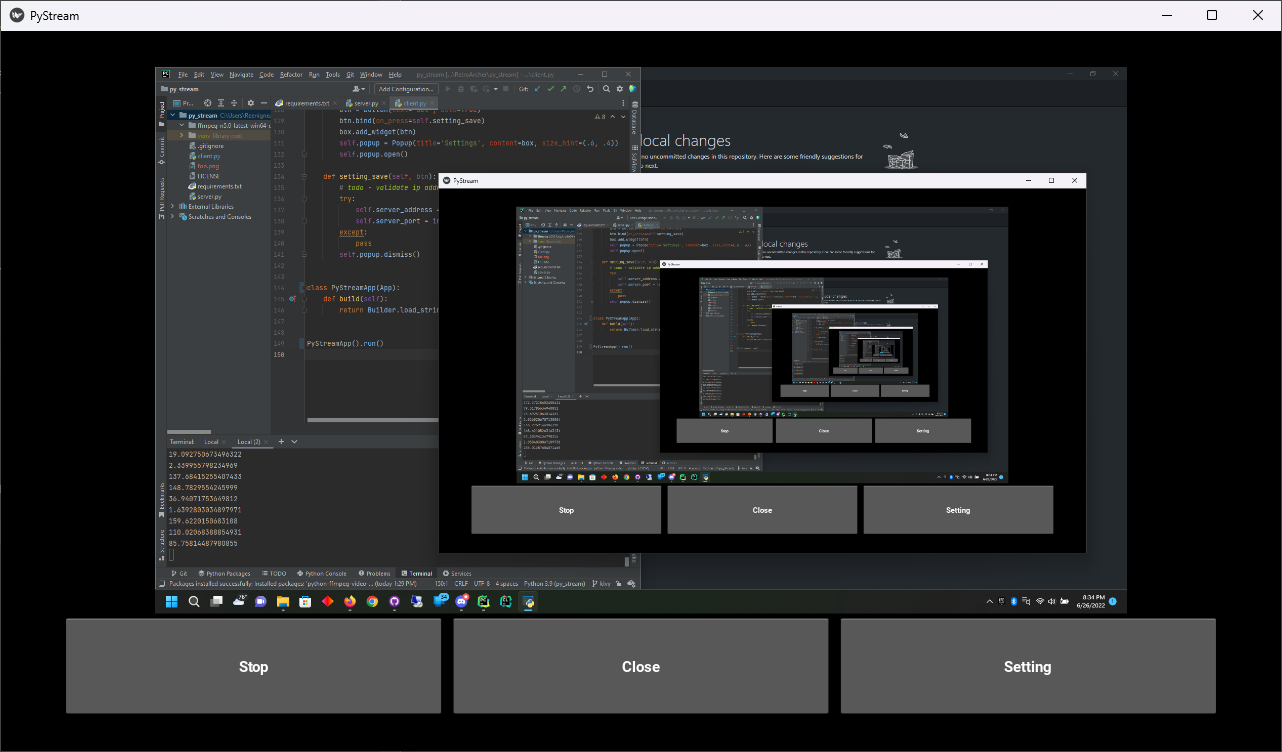This screenshot has width=1282, height=752.
Task: Click the Git commit green checkmark icon
Action: 550,89
